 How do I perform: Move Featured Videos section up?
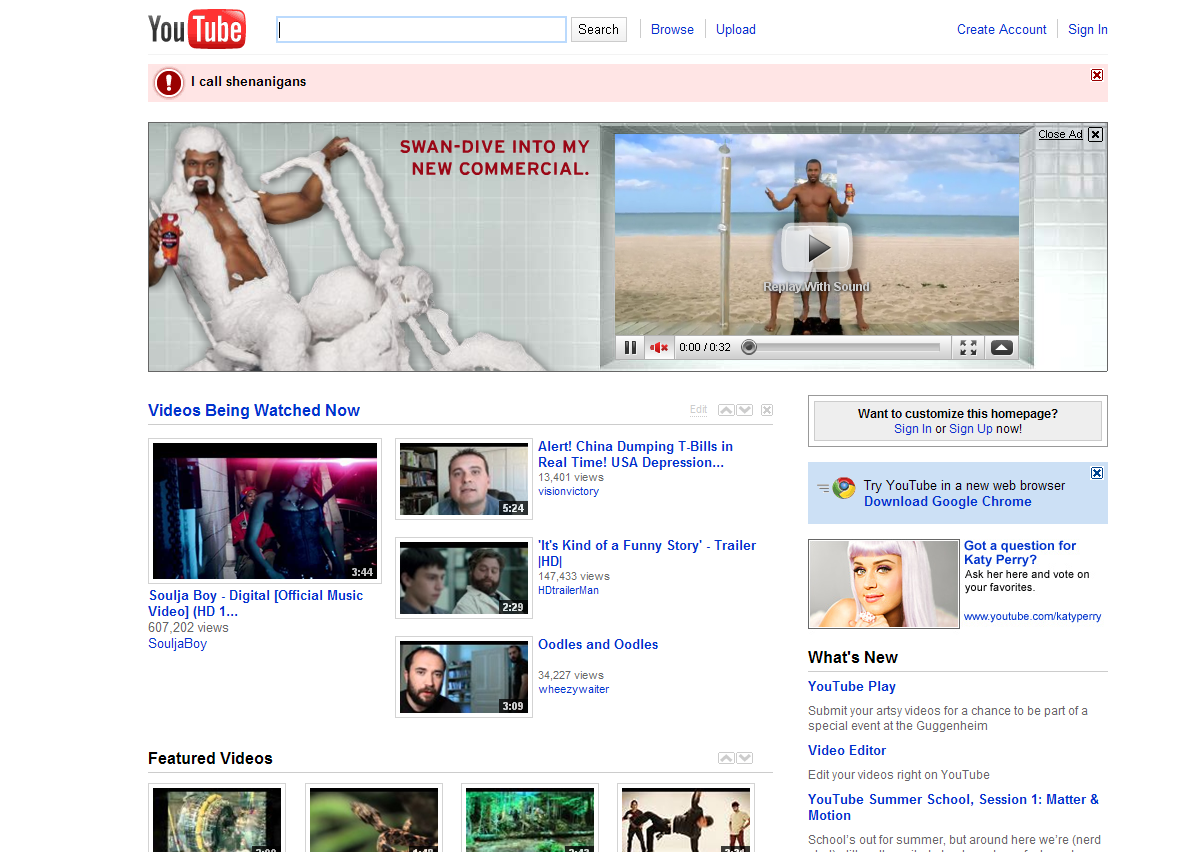(x=726, y=758)
